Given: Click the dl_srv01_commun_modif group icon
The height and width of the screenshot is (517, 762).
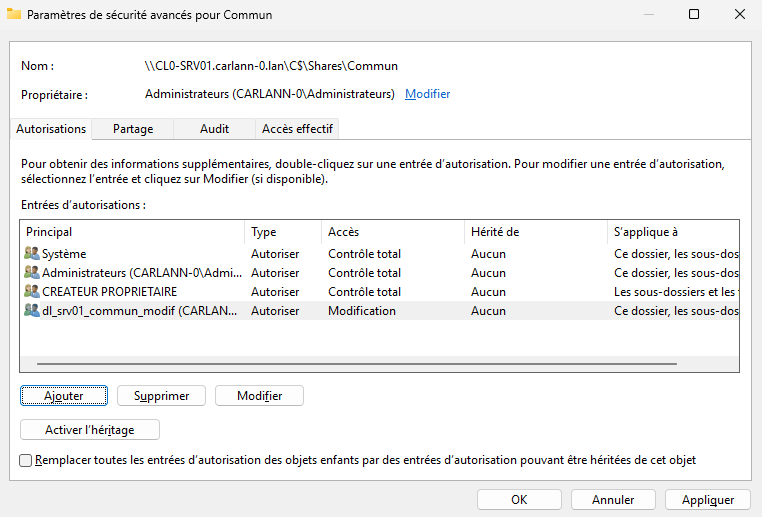Looking at the screenshot, I should click(x=32, y=310).
